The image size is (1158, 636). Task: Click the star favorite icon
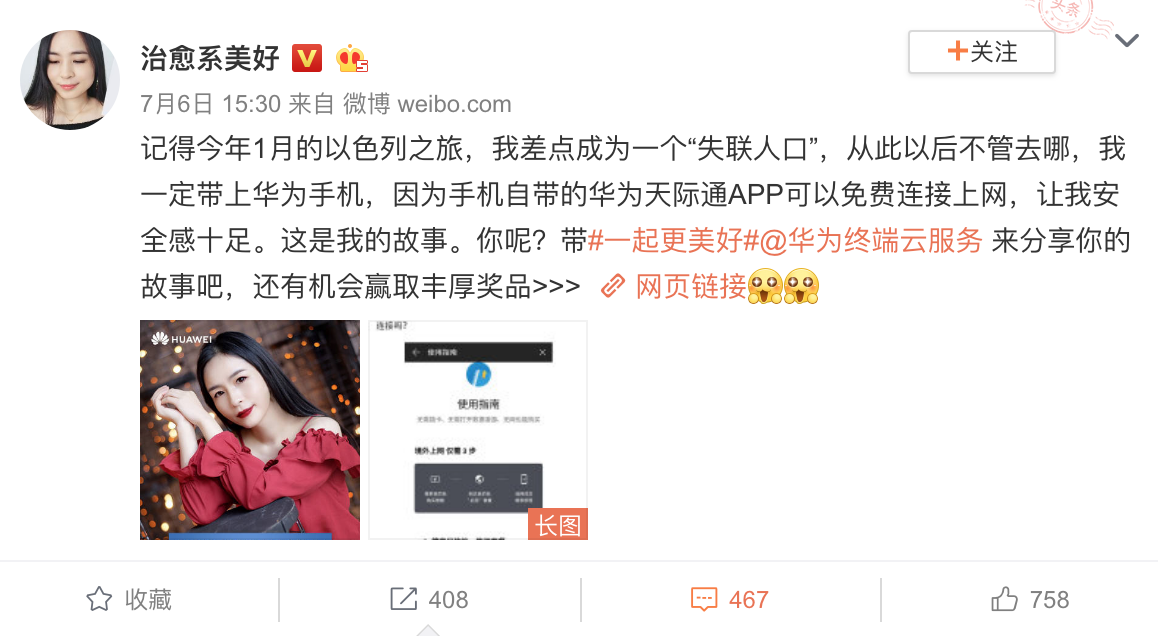[99, 599]
